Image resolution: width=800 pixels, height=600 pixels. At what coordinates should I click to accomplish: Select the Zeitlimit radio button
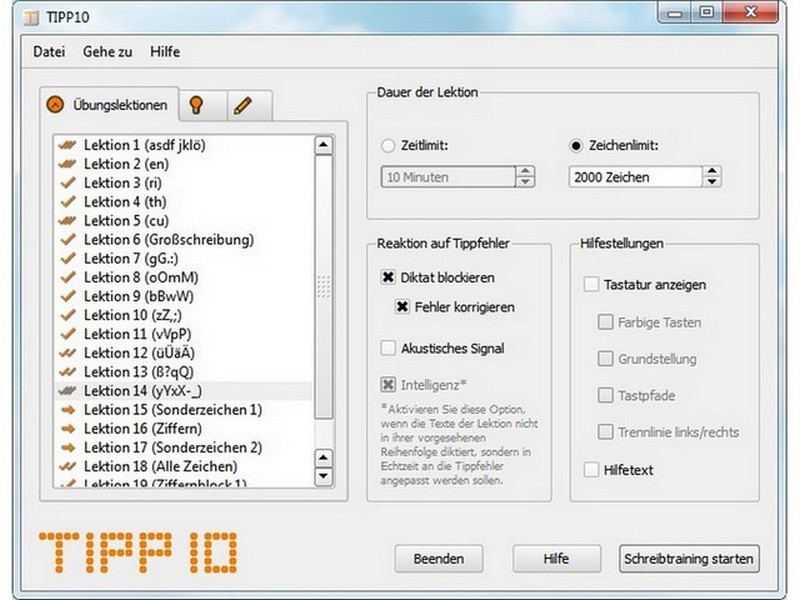(388, 146)
